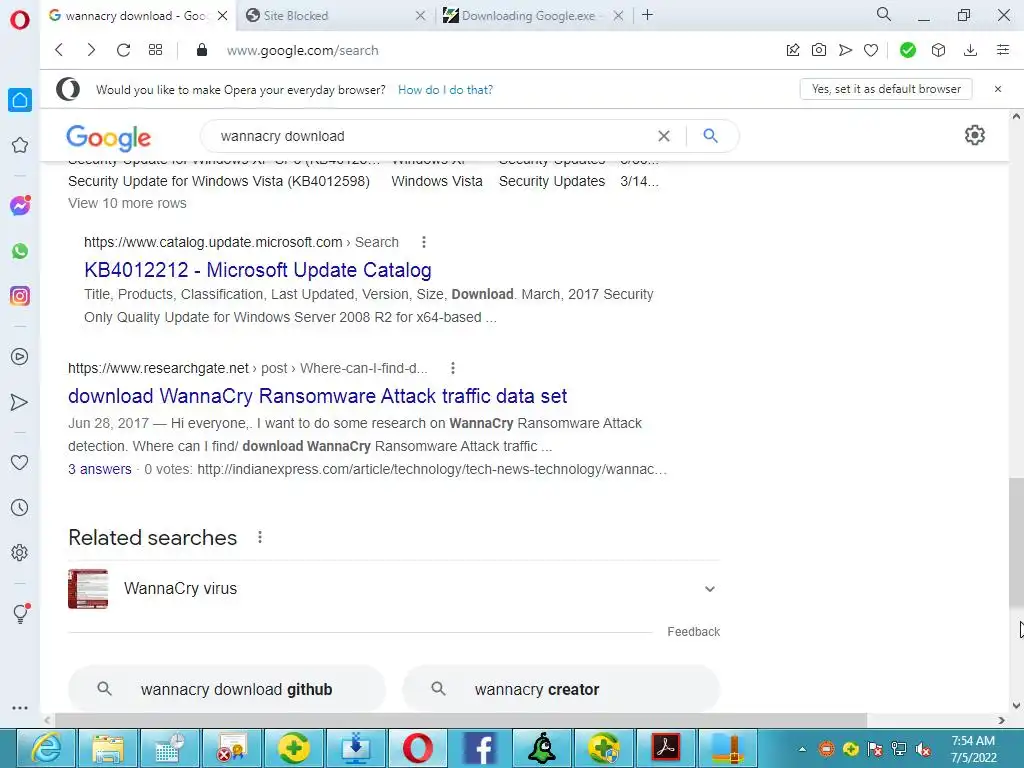Reload the current Google search page
Screen dimensions: 1024x768
click(x=123, y=50)
